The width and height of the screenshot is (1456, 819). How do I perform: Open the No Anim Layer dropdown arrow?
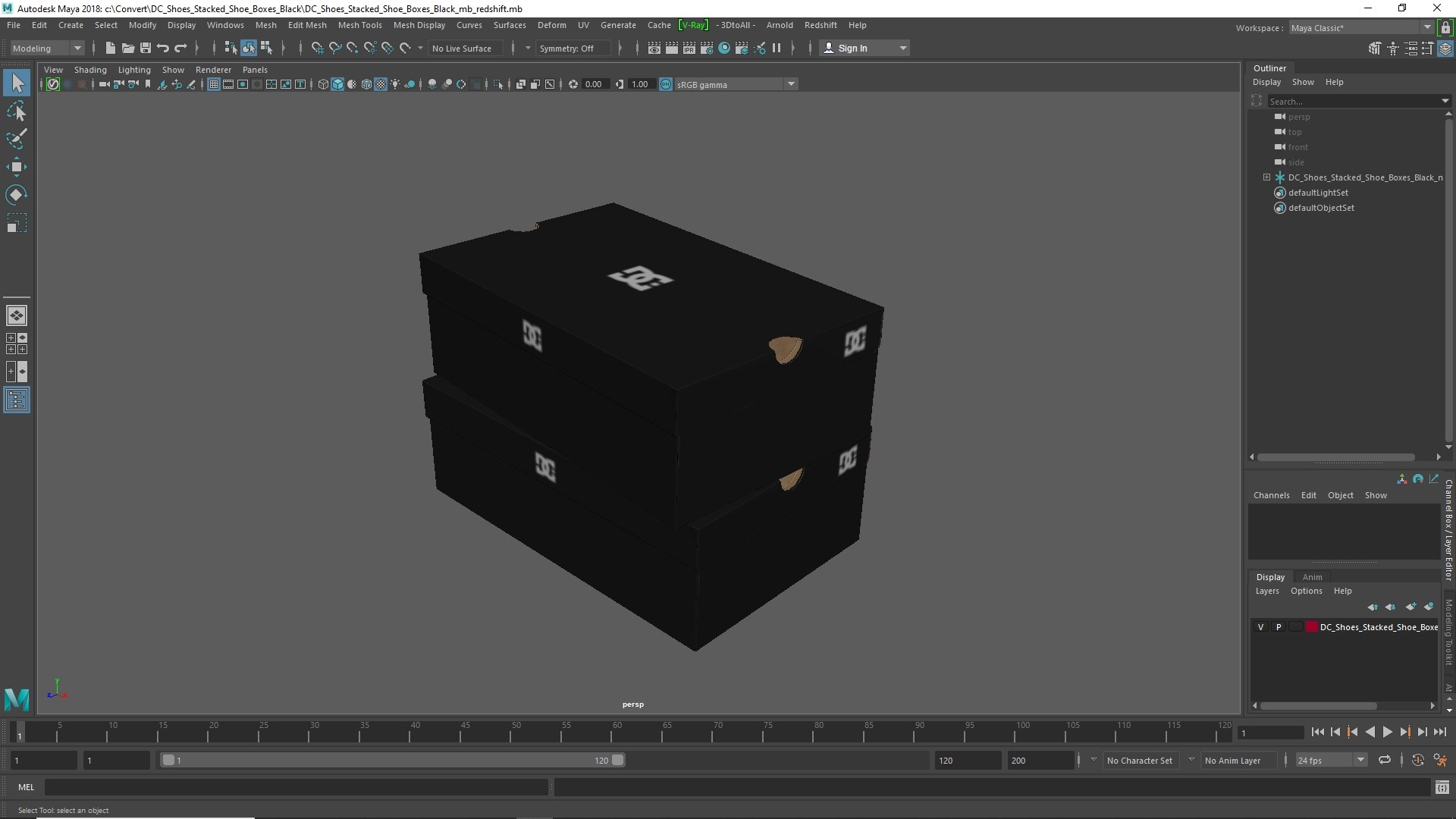pyautogui.click(x=1191, y=760)
